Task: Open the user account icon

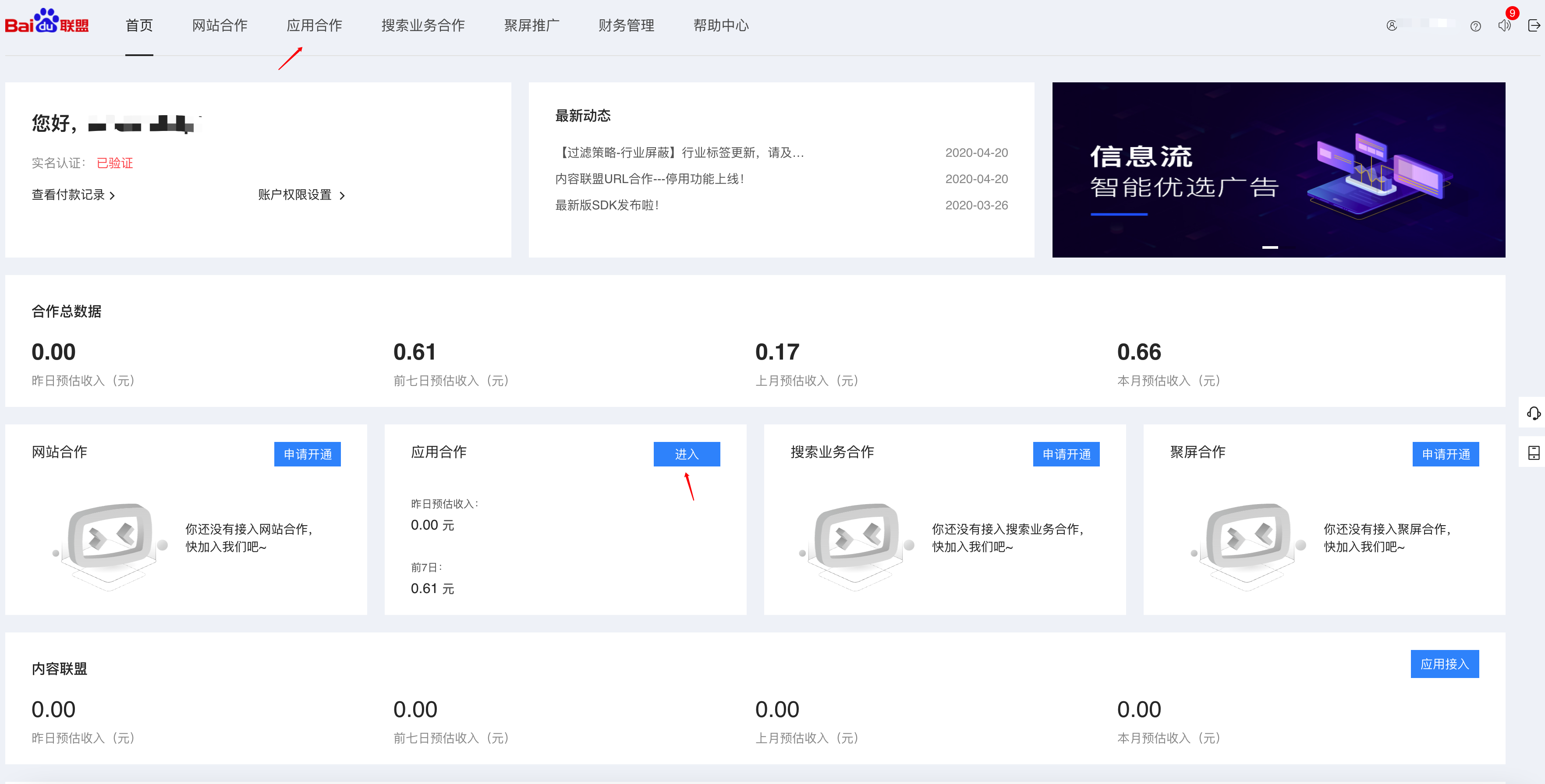Action: (x=1392, y=26)
